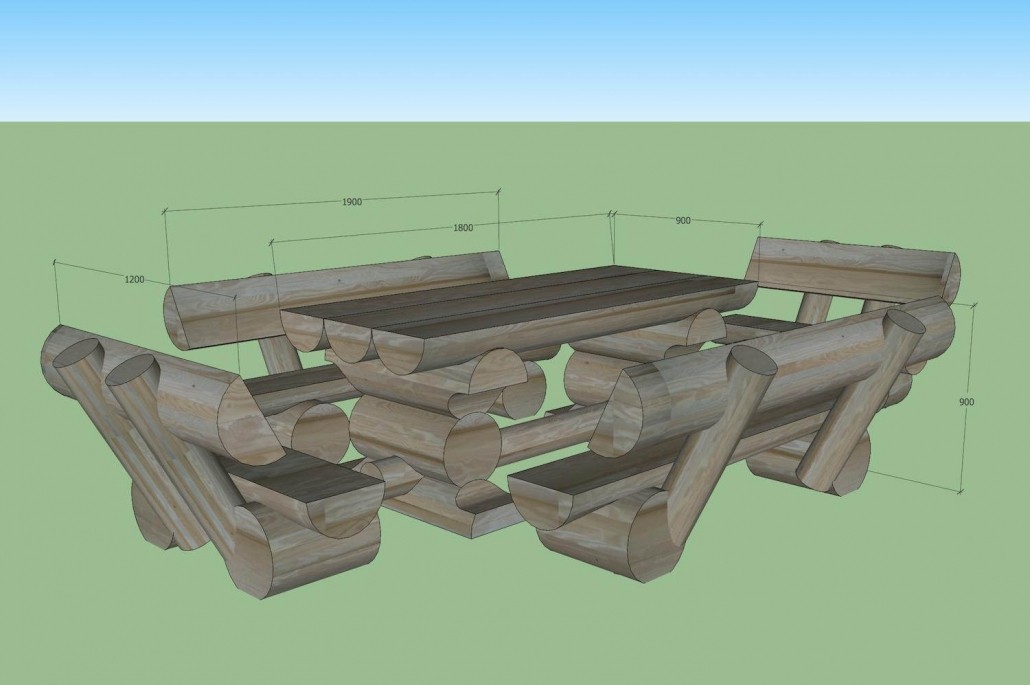
Task: Click the round base log under front-left bench
Action: (300, 550)
